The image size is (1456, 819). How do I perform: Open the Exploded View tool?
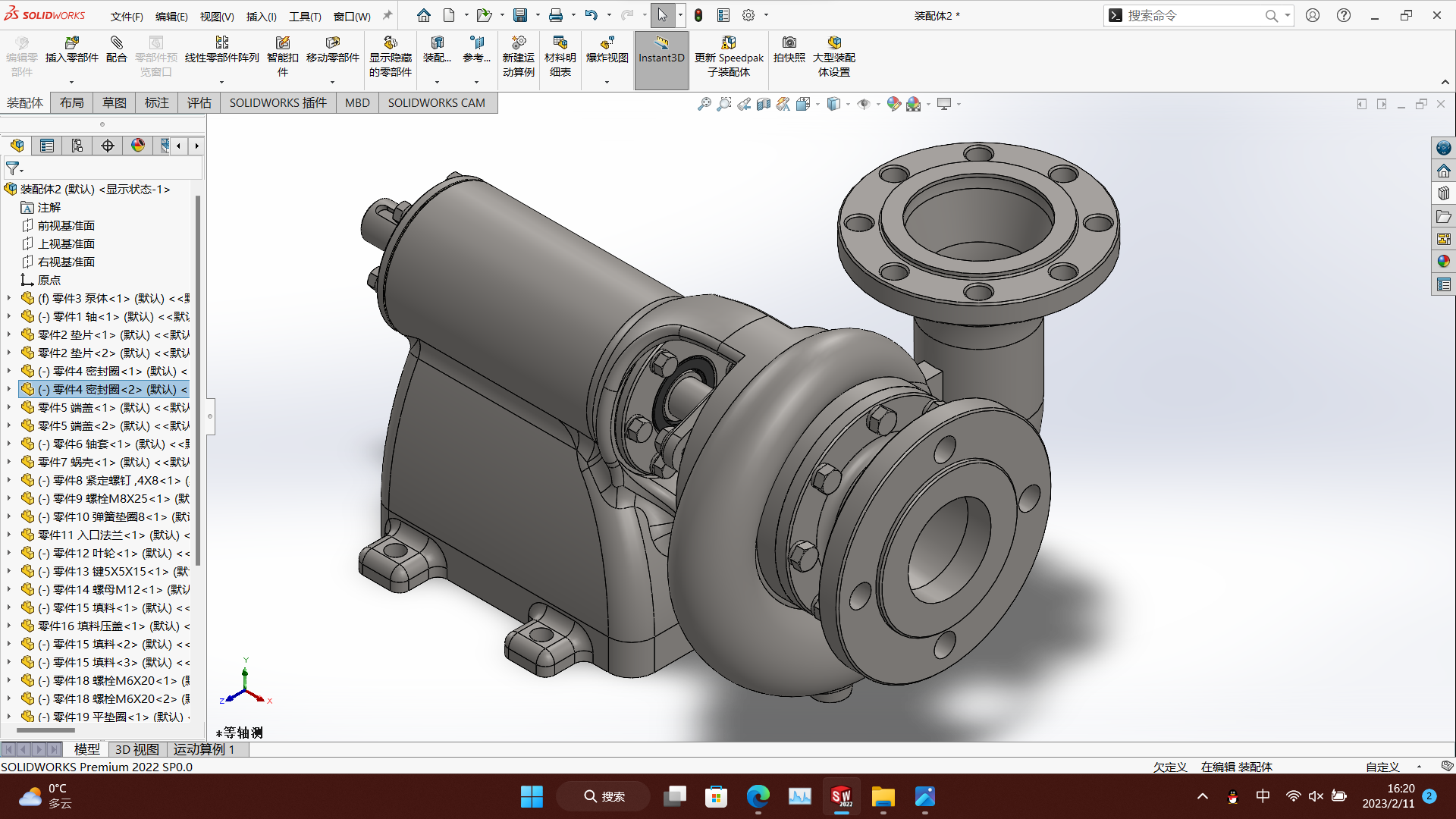pyautogui.click(x=607, y=49)
